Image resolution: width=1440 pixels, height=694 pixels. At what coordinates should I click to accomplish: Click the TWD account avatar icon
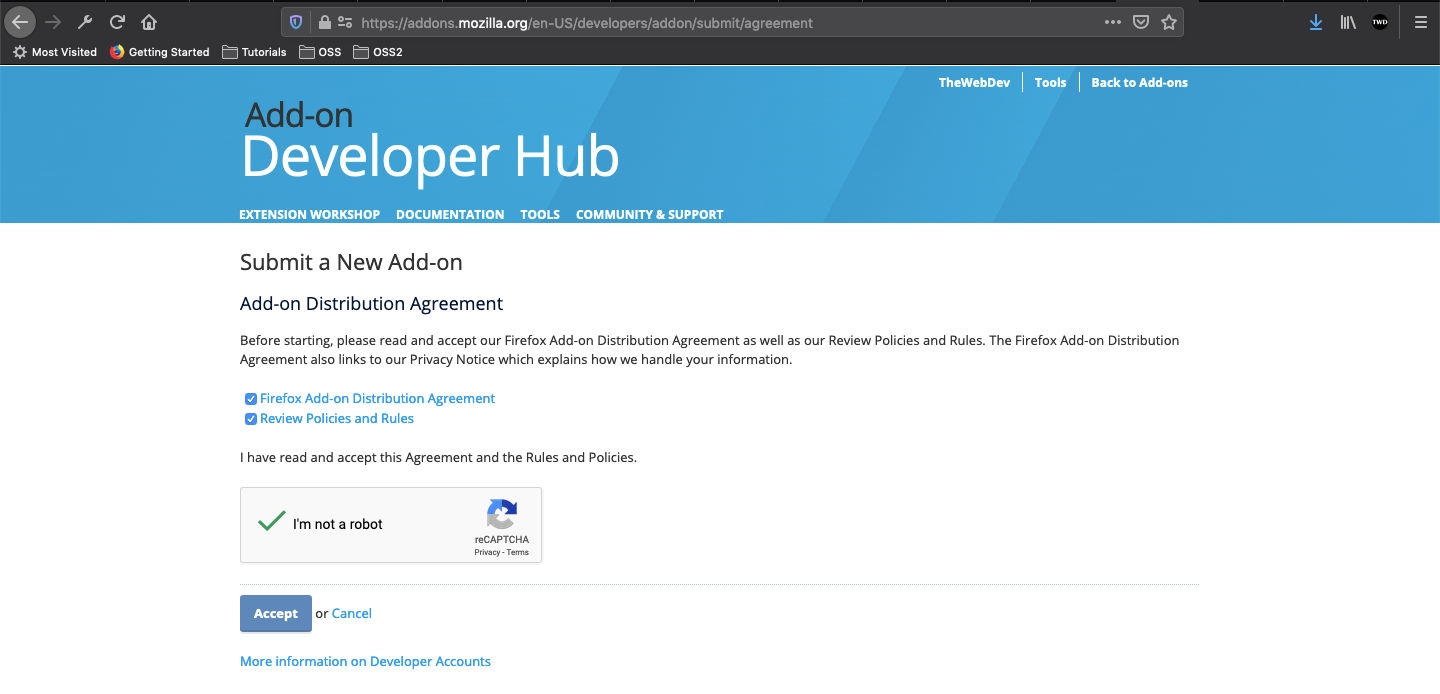(x=1380, y=22)
